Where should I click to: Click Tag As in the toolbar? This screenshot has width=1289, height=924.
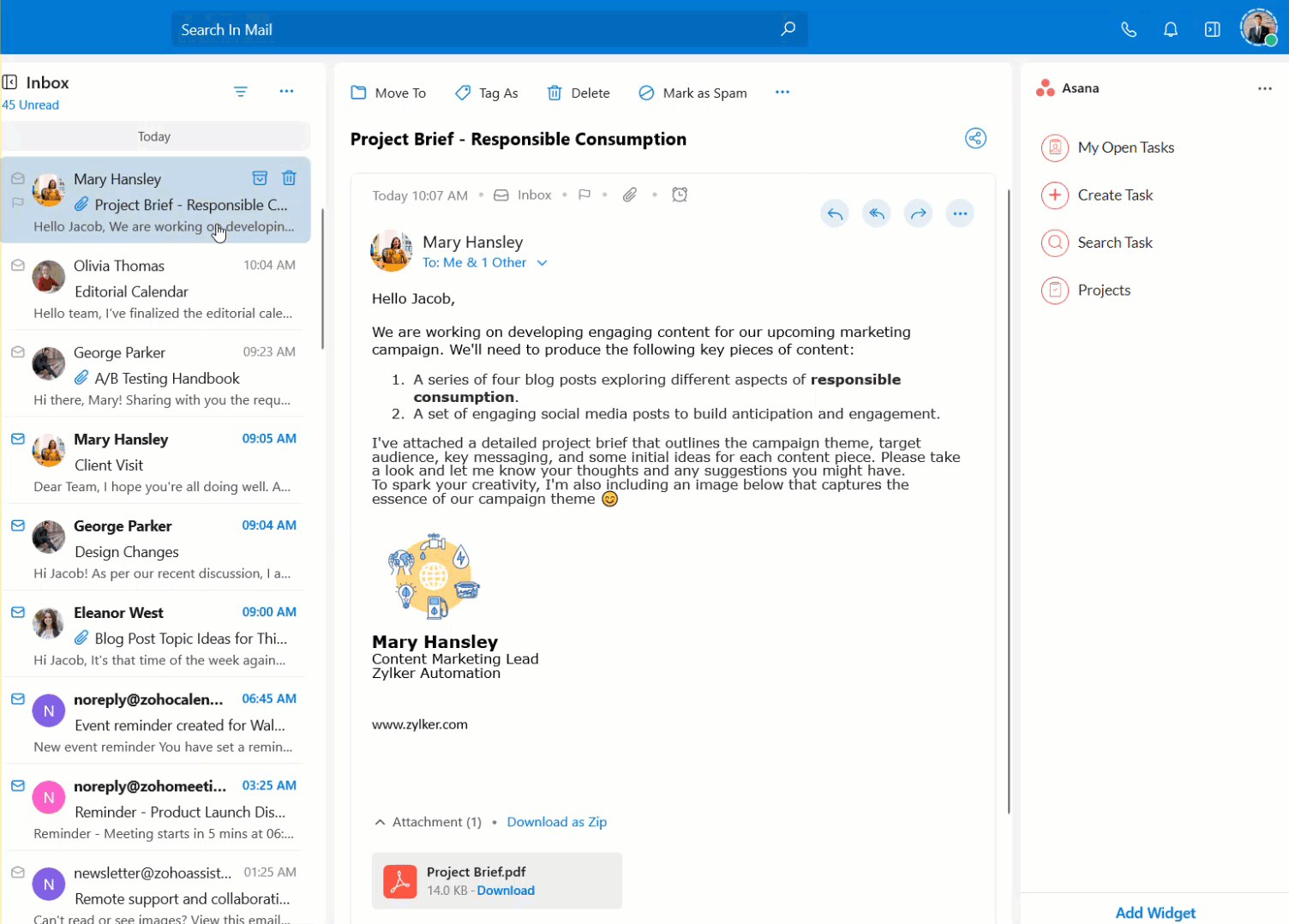[x=486, y=93]
